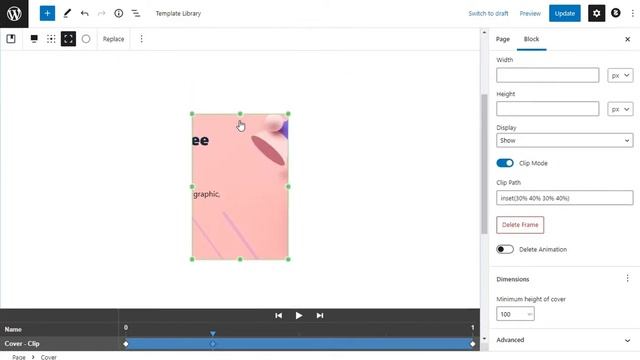Image resolution: width=640 pixels, height=360 pixels.
Task: Close the settings sidebar
Action: (x=627, y=39)
